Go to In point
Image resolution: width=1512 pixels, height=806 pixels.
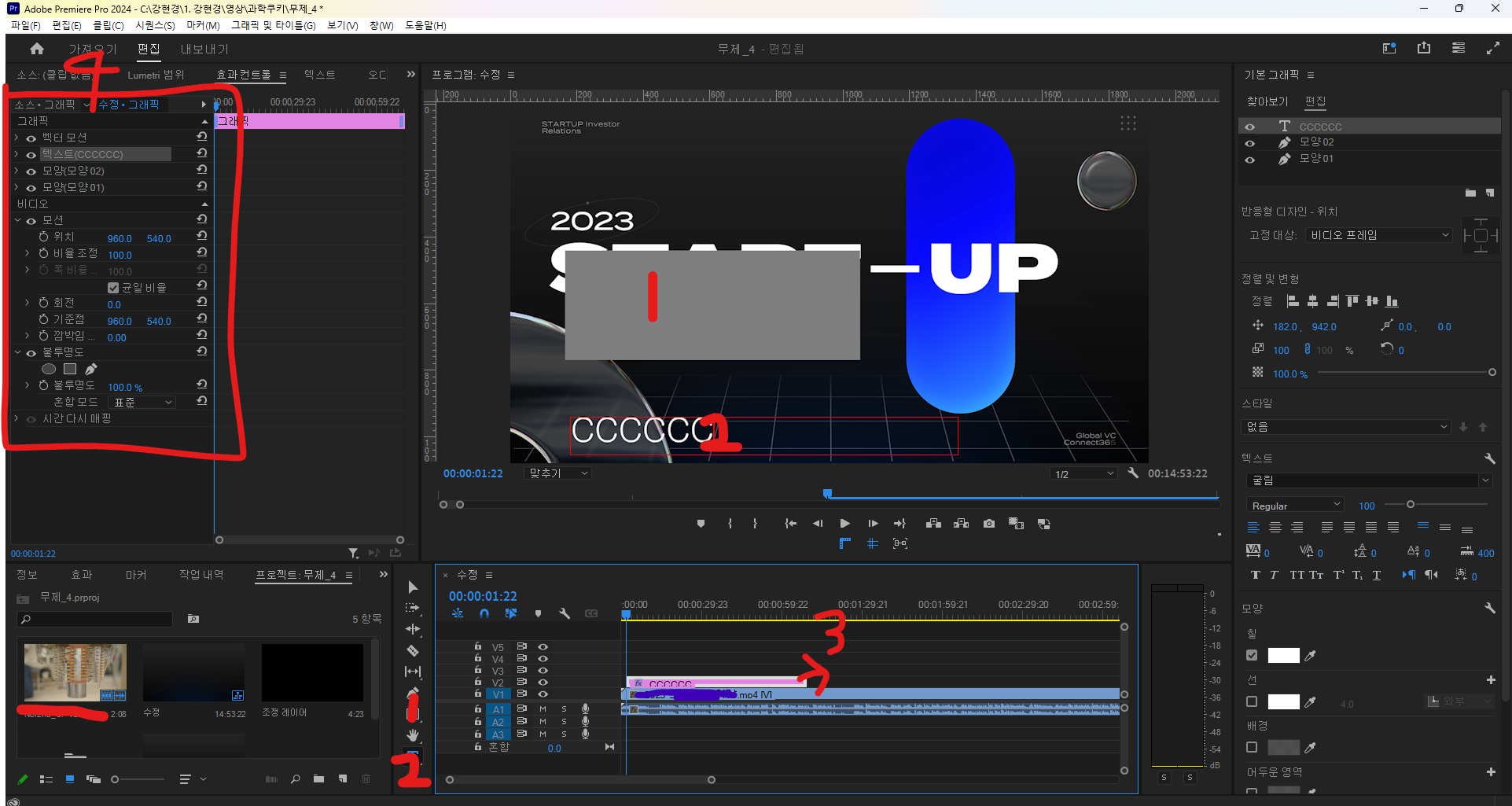coord(790,524)
